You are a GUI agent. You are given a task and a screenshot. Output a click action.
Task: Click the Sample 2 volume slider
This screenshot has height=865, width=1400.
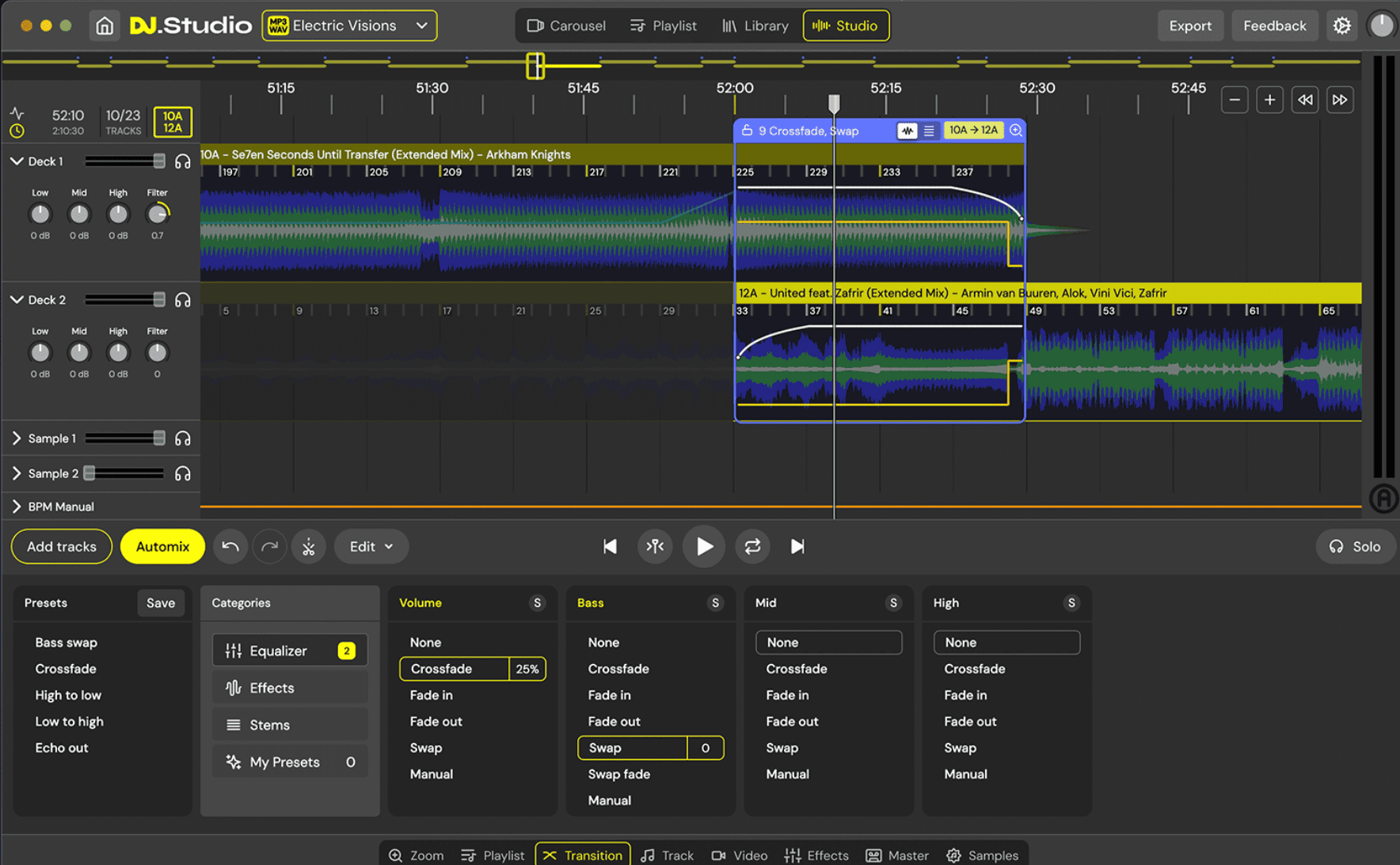(125, 473)
